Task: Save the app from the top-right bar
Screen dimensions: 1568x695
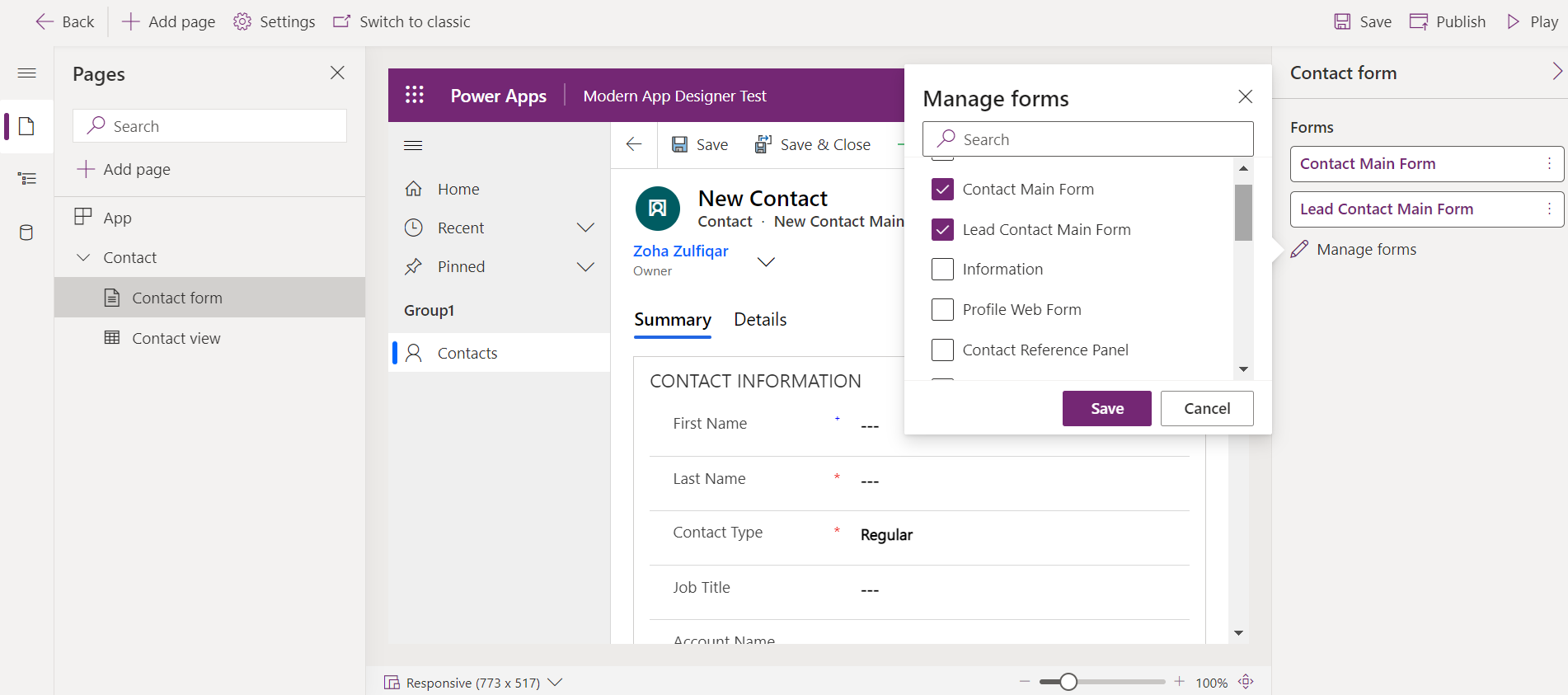Action: point(1363,21)
